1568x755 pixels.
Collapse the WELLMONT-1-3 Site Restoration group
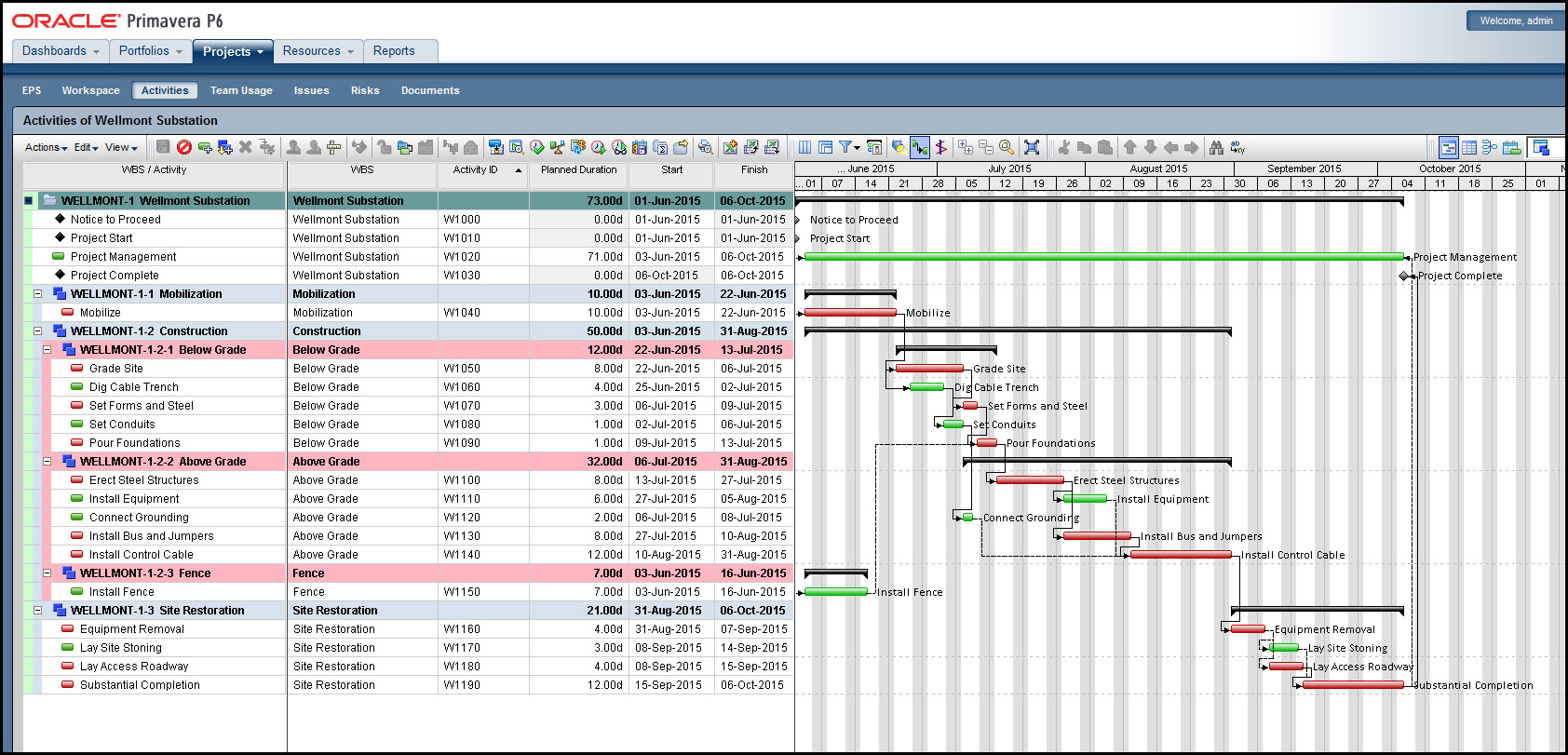click(38, 610)
